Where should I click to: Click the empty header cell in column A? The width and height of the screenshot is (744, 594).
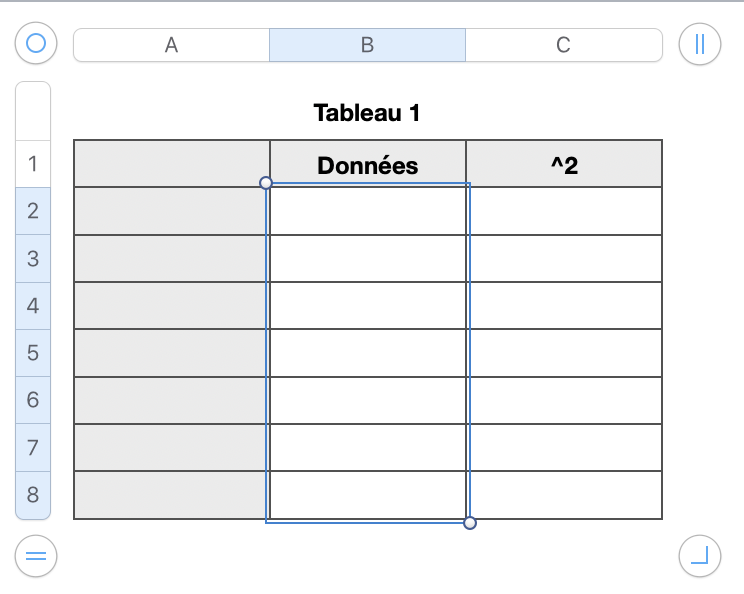tap(171, 164)
